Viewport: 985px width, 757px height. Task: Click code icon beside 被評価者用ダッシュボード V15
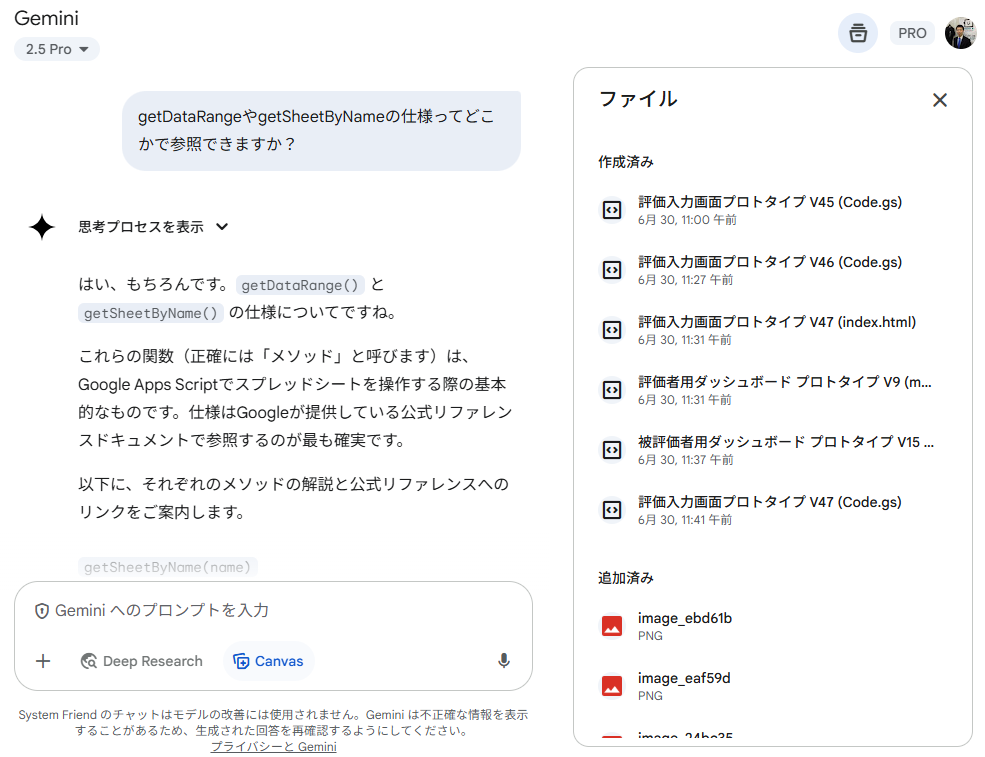[x=612, y=450]
